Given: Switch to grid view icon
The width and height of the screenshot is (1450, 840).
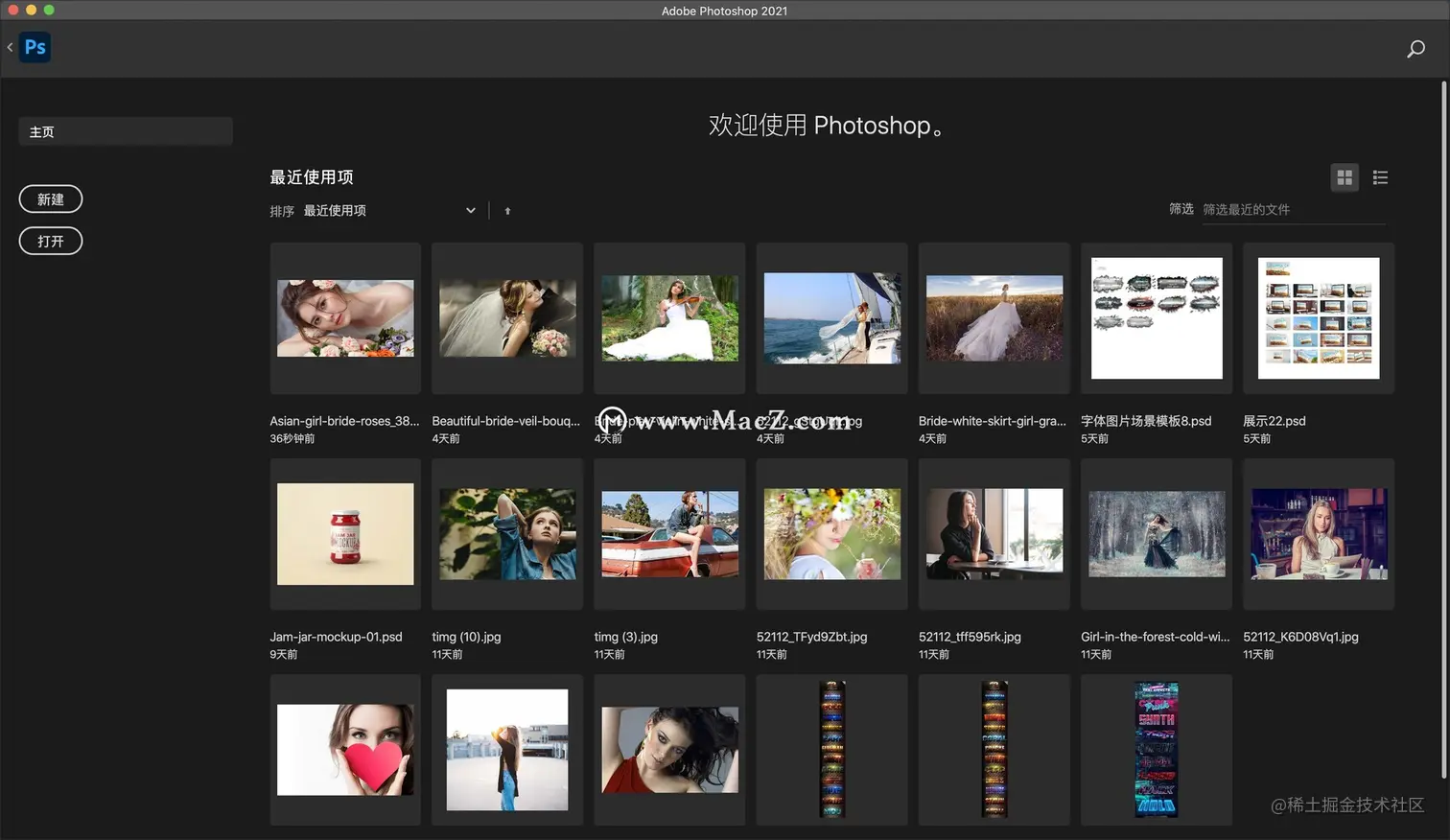Looking at the screenshot, I should point(1345,177).
